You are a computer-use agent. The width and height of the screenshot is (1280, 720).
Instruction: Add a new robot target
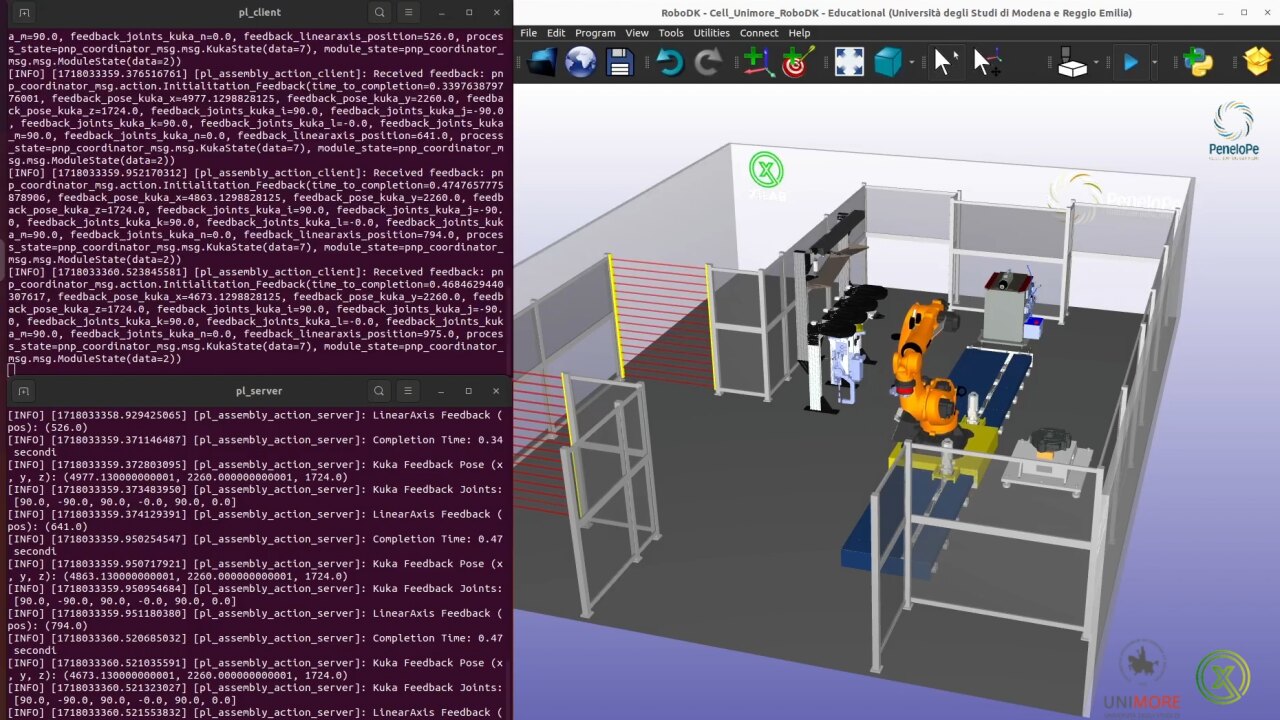(797, 63)
